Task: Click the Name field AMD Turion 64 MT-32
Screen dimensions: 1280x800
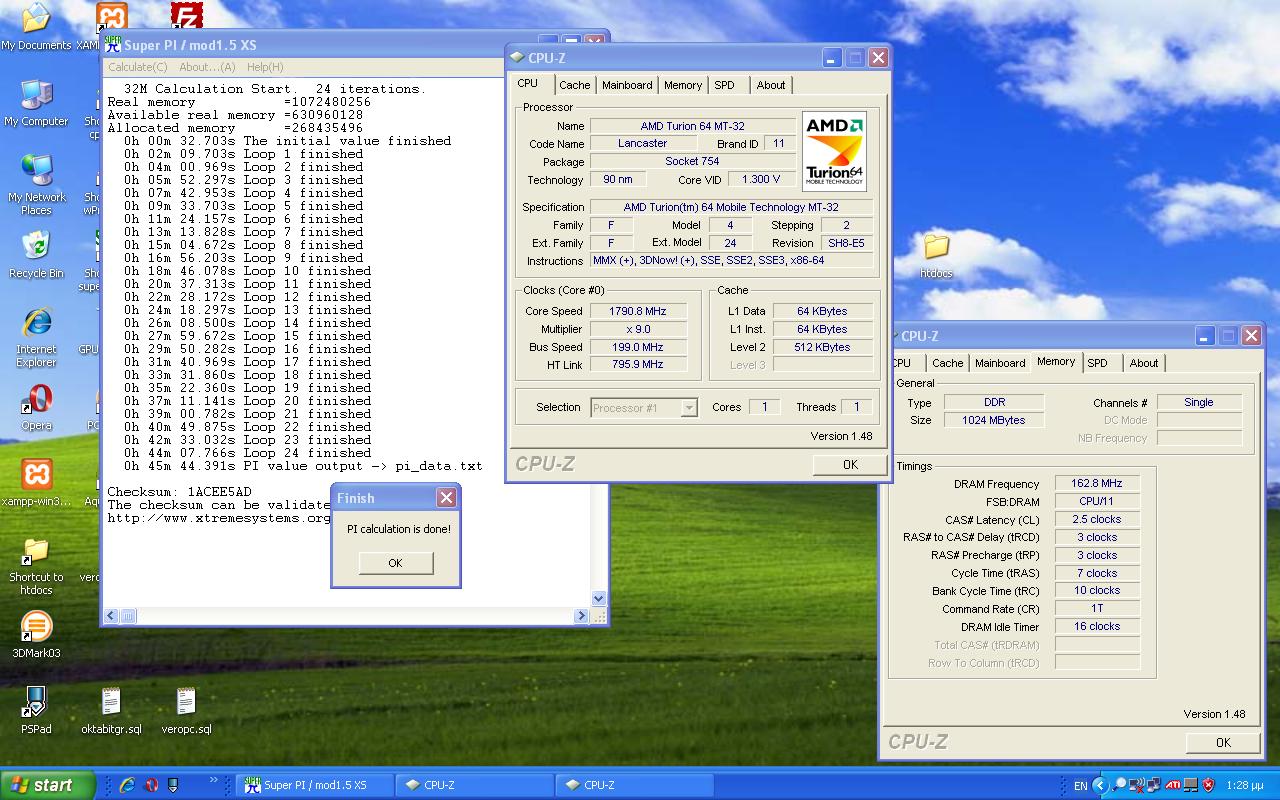Action: pos(692,126)
